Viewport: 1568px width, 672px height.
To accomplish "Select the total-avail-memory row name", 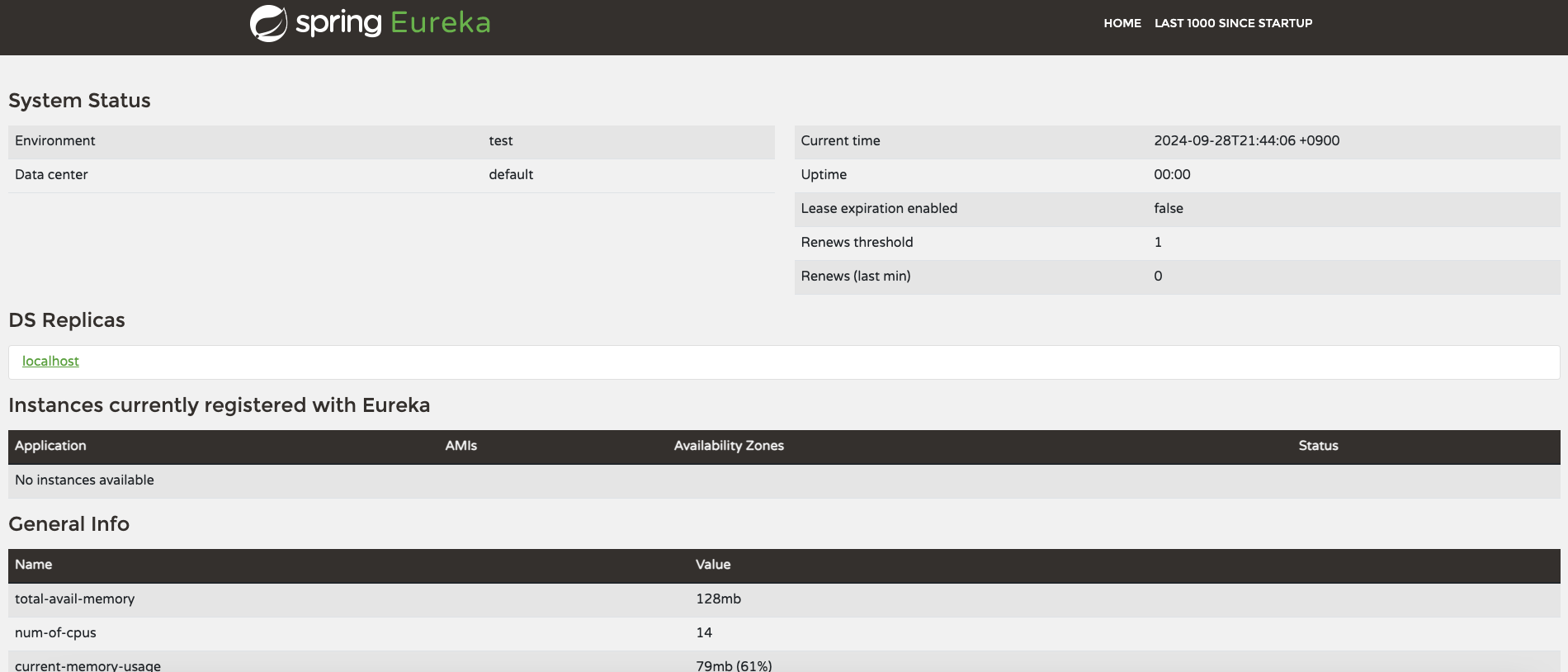I will point(74,599).
